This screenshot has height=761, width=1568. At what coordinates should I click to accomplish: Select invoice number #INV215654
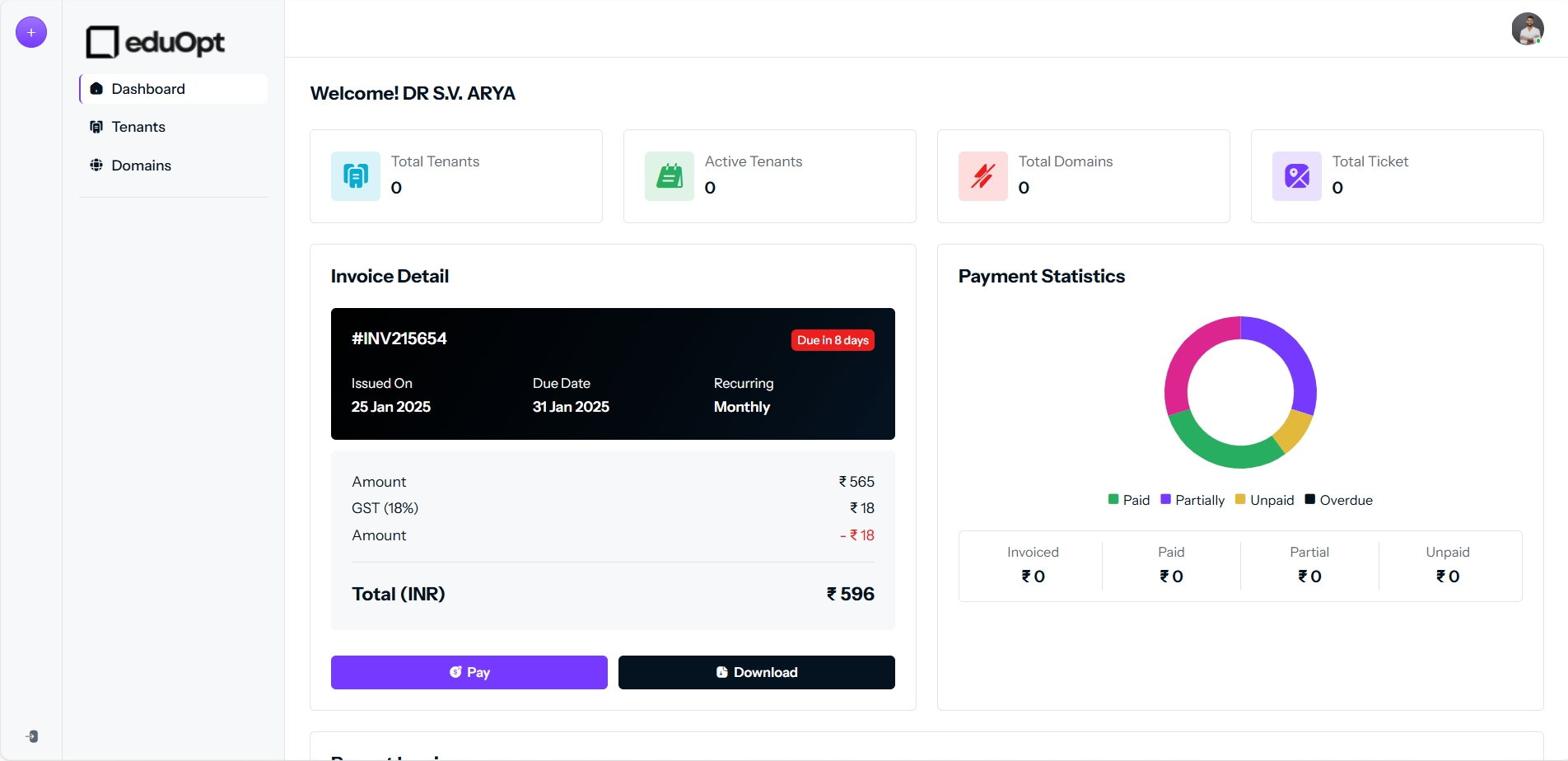(399, 338)
